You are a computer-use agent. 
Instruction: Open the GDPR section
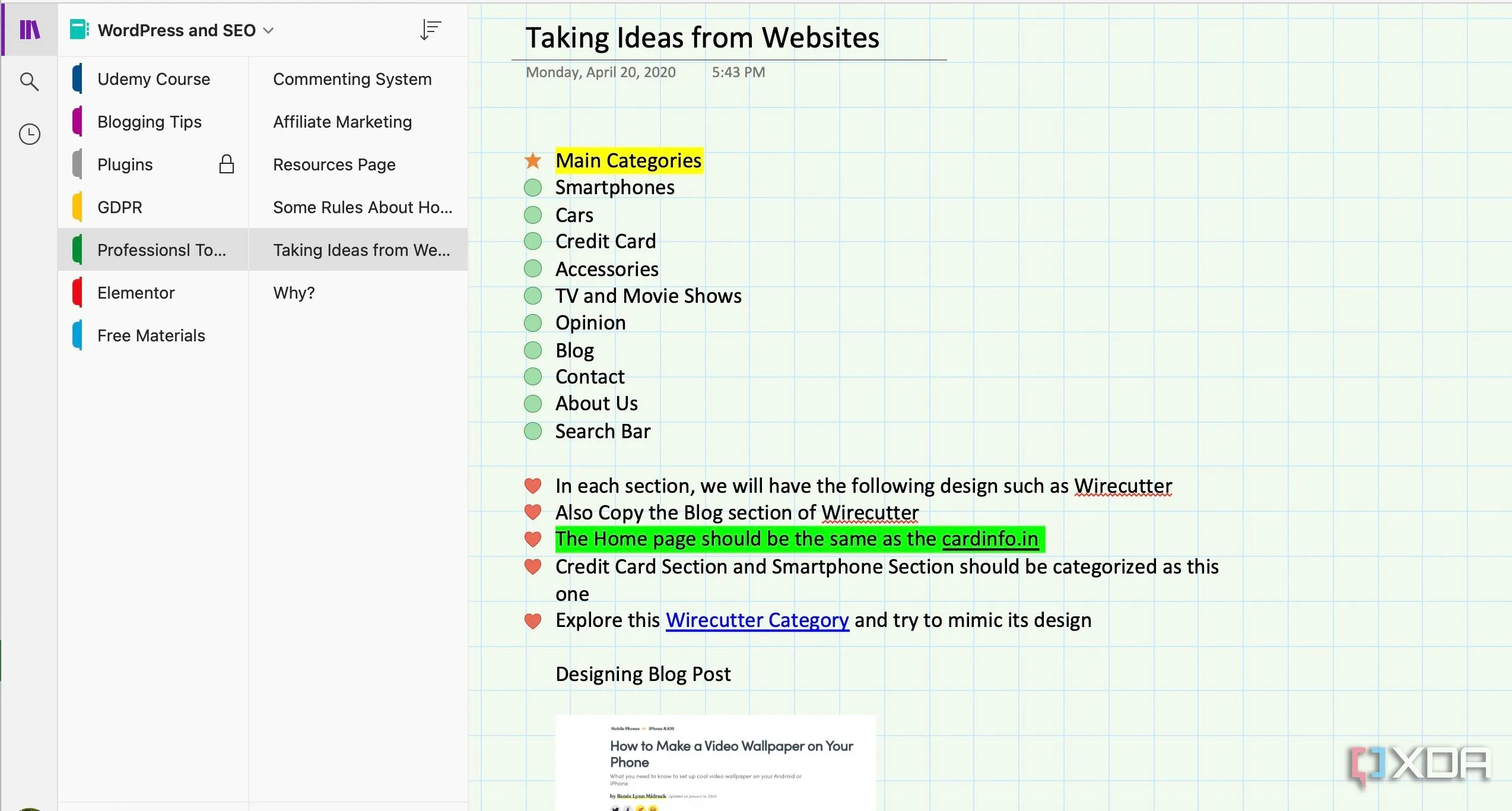coord(153,207)
